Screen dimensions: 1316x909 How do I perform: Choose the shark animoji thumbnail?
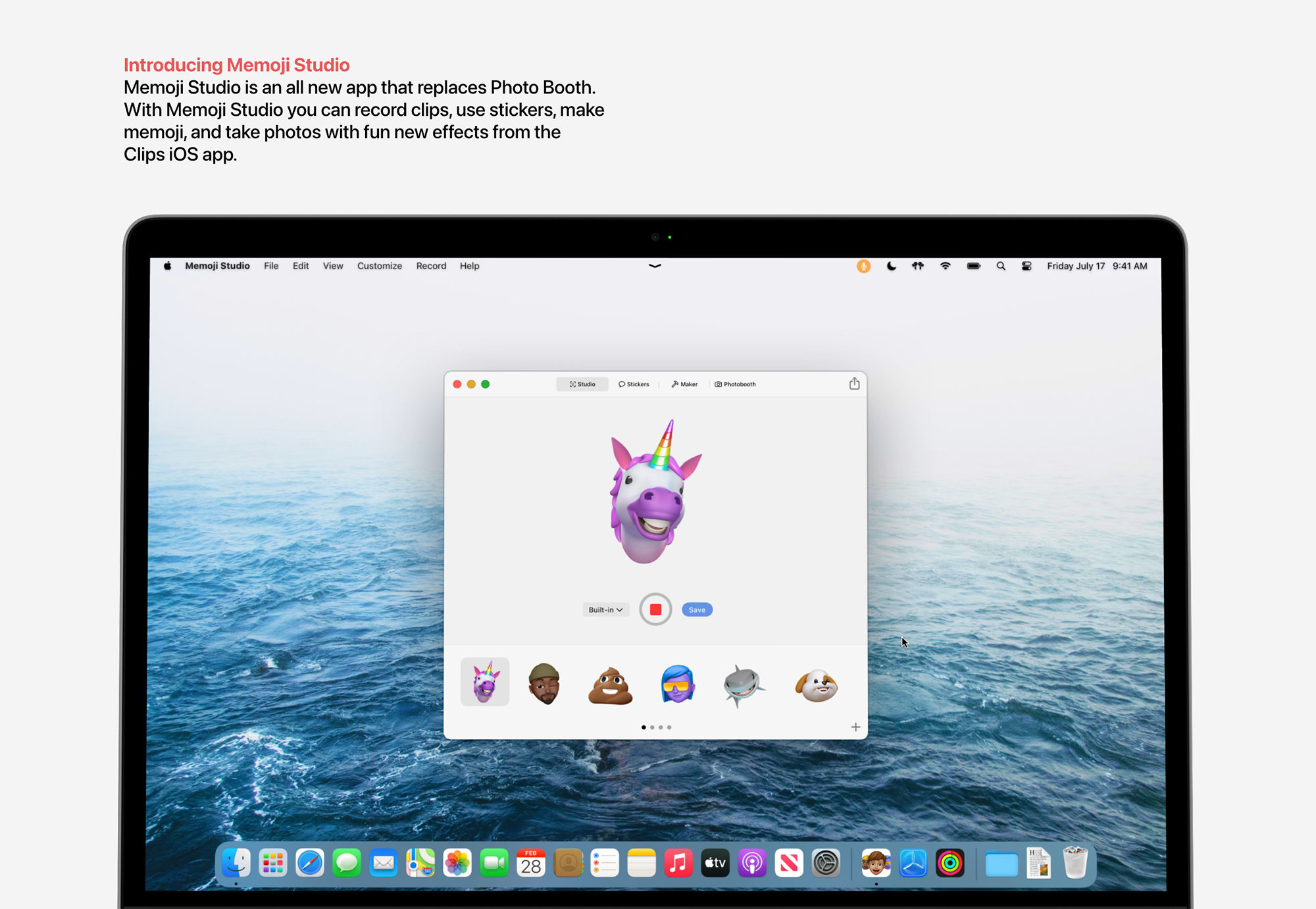click(x=744, y=685)
